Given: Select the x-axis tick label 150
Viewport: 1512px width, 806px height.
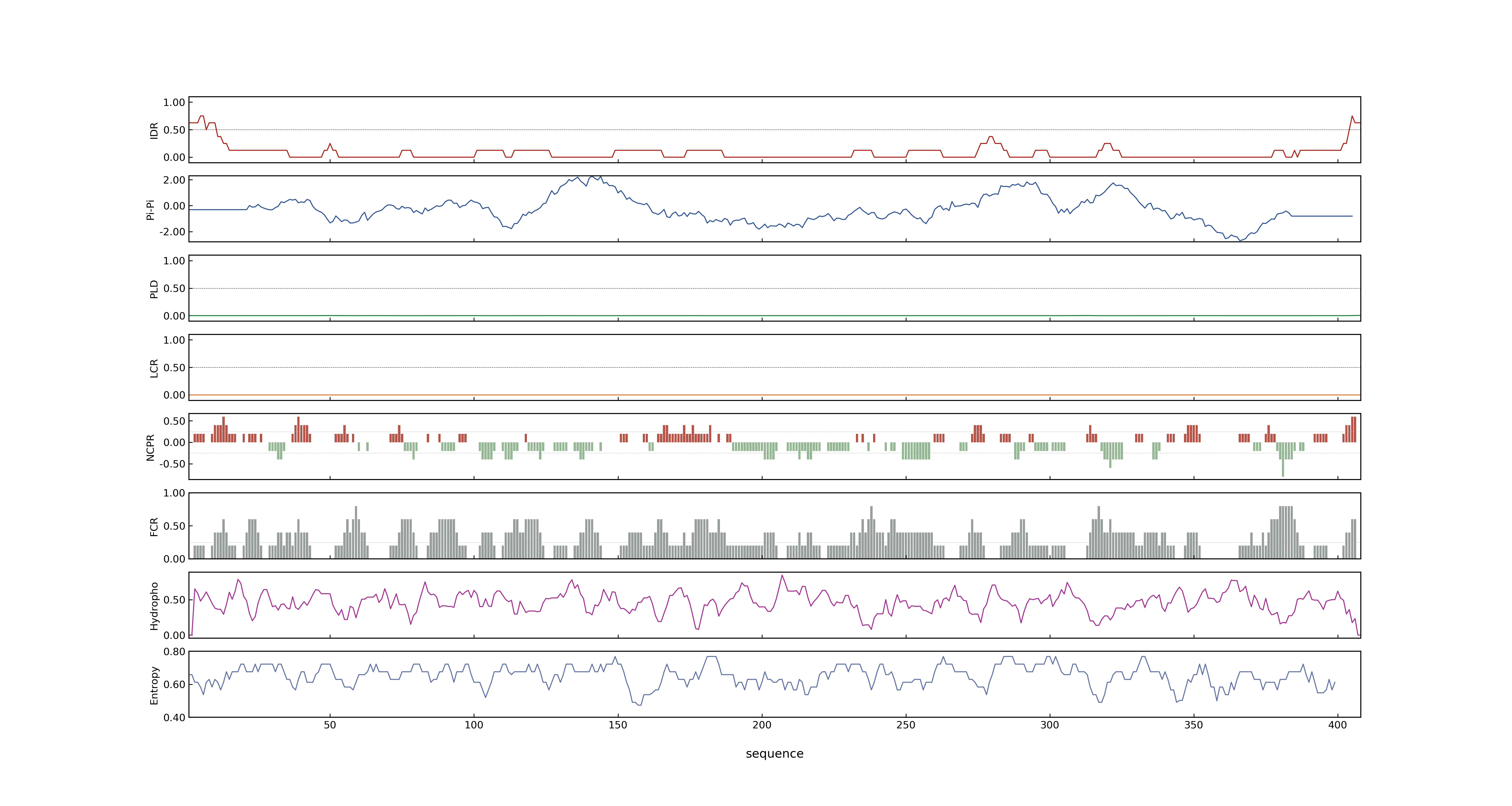Looking at the screenshot, I should point(618,725).
